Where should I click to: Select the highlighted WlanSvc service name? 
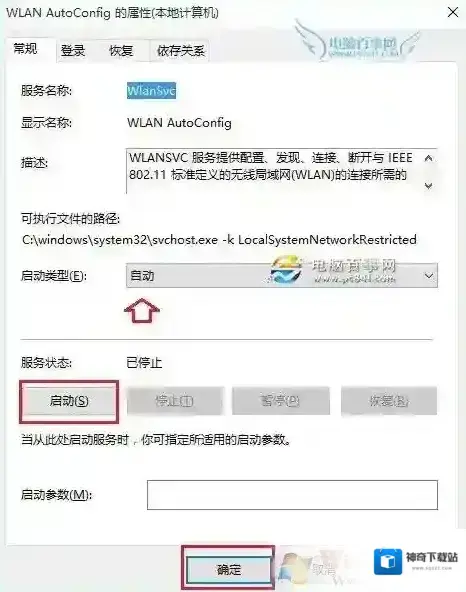(151, 91)
